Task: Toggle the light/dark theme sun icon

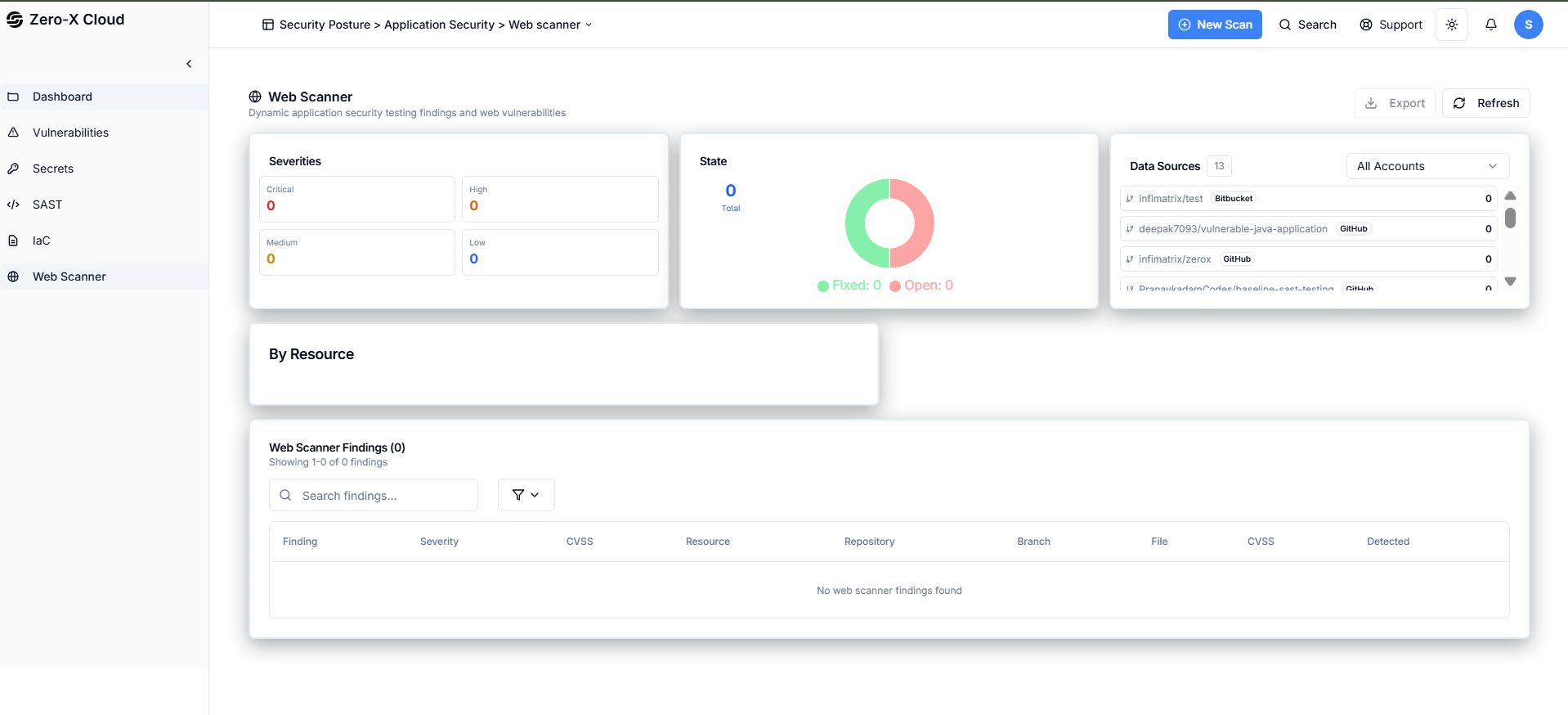Action: point(1452,25)
